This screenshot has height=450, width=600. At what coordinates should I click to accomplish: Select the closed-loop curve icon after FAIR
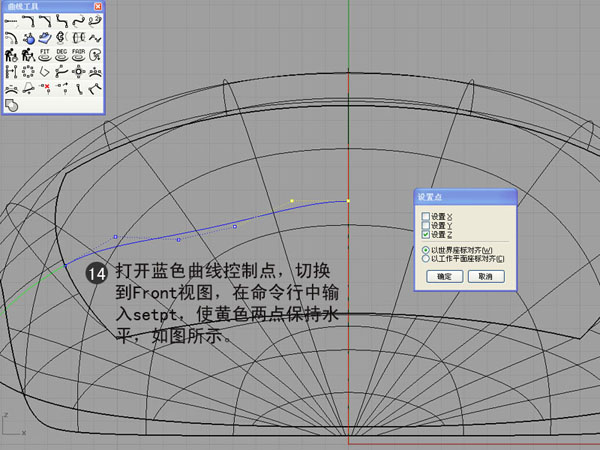tap(95, 55)
